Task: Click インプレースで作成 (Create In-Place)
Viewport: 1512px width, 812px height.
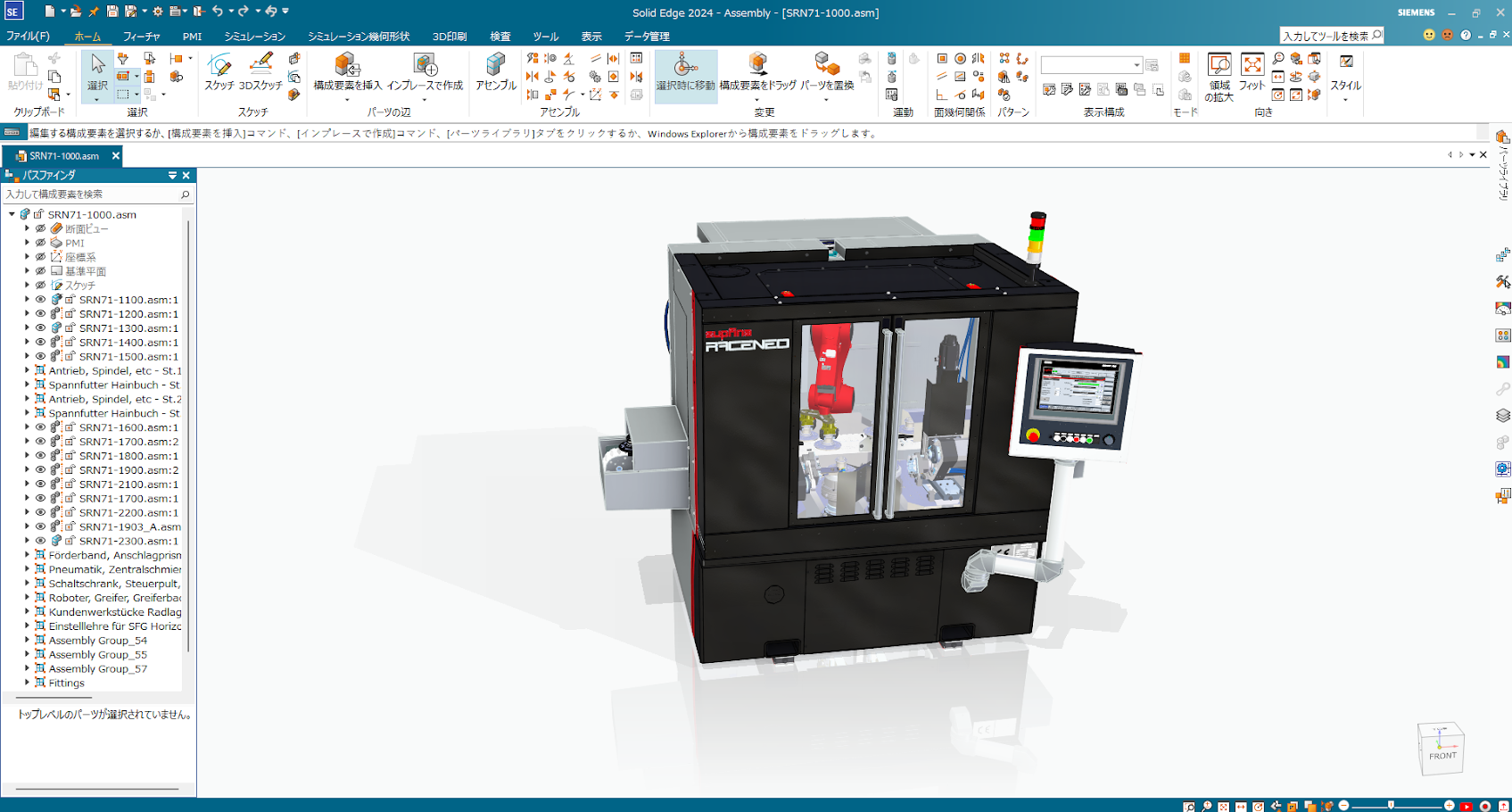Action: point(425,73)
